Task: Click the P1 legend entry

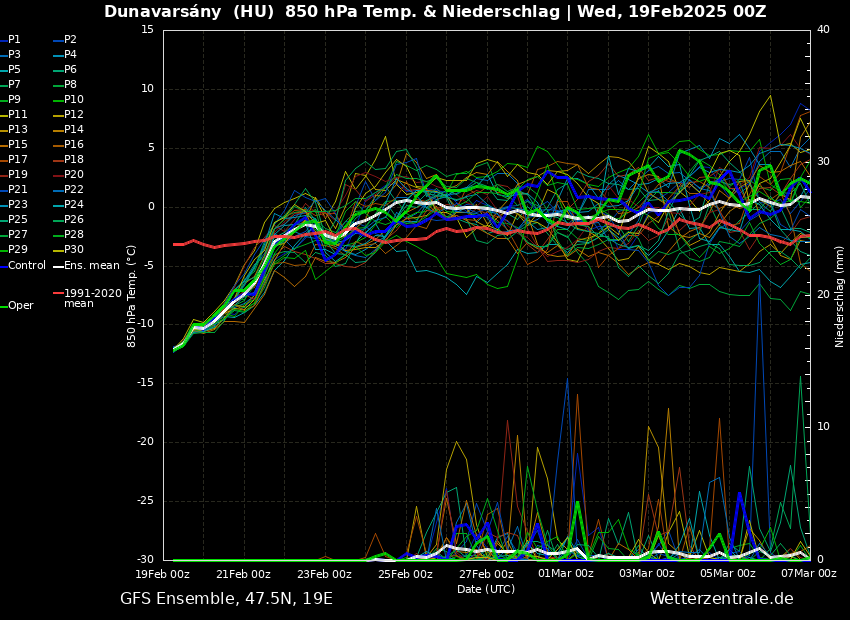Action: 14,40
